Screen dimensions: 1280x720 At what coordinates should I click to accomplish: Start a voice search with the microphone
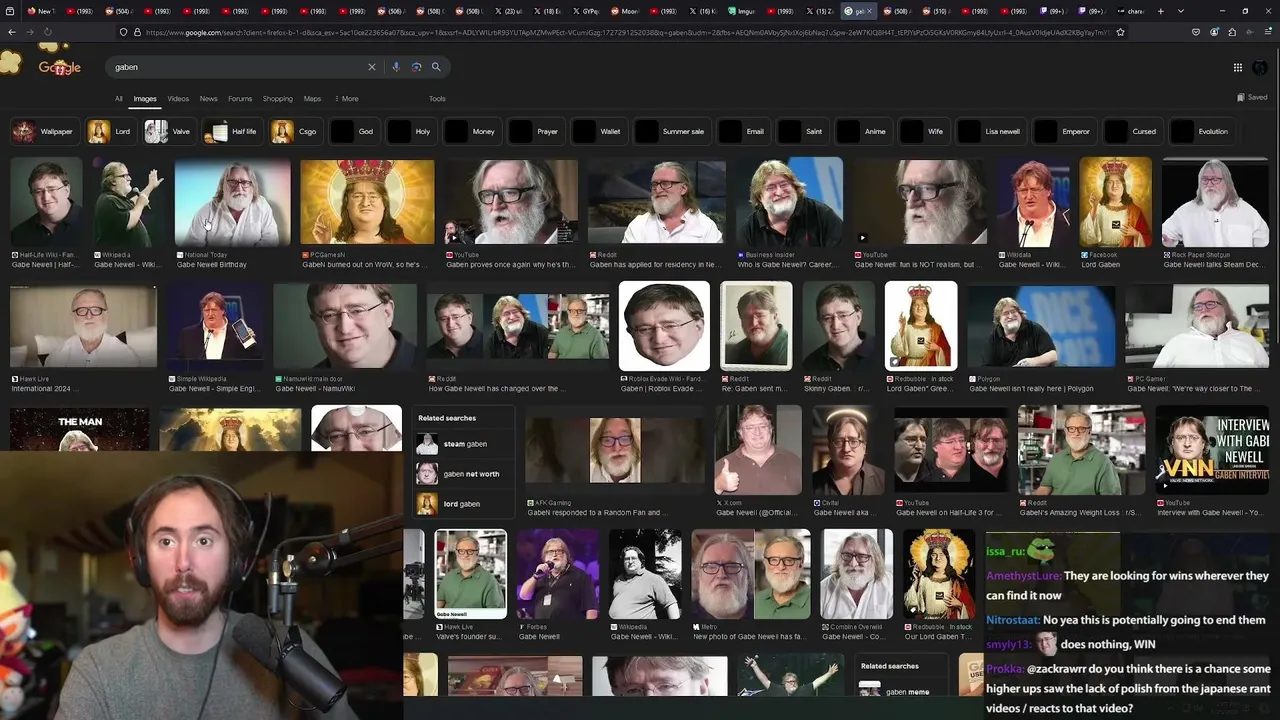(396, 67)
